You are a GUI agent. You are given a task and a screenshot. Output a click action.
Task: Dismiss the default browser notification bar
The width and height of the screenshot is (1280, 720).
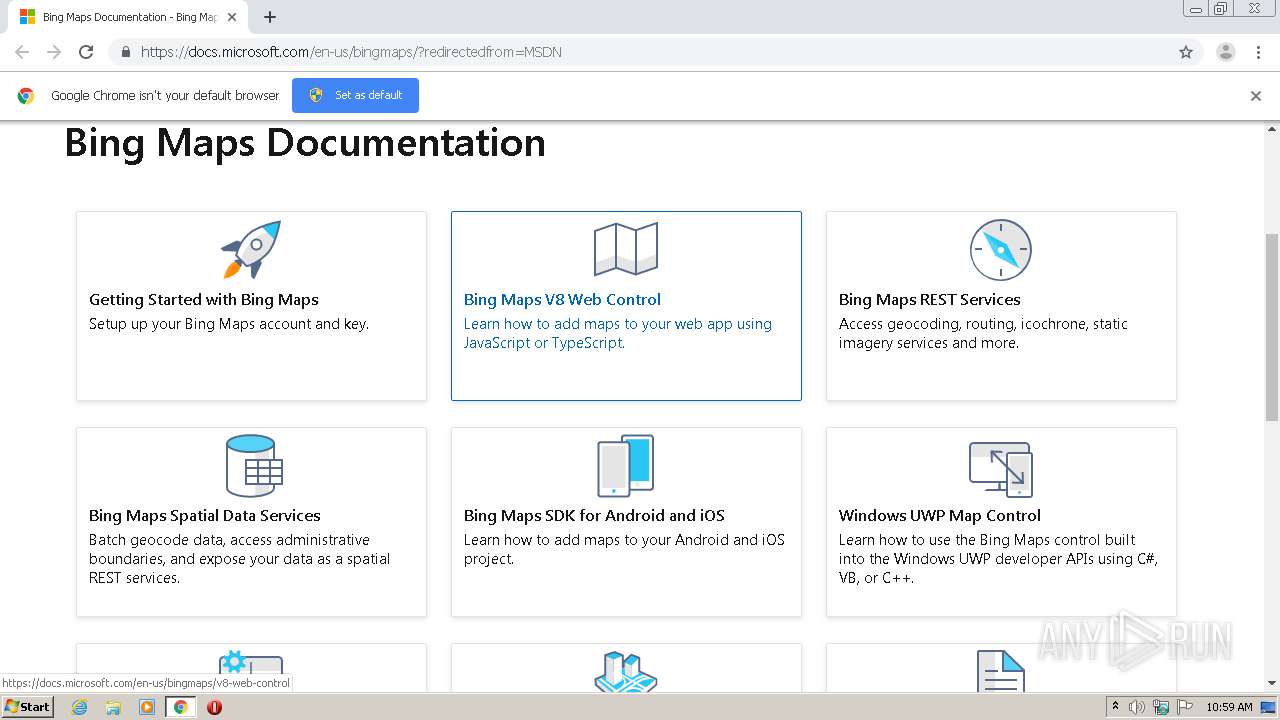[1256, 96]
